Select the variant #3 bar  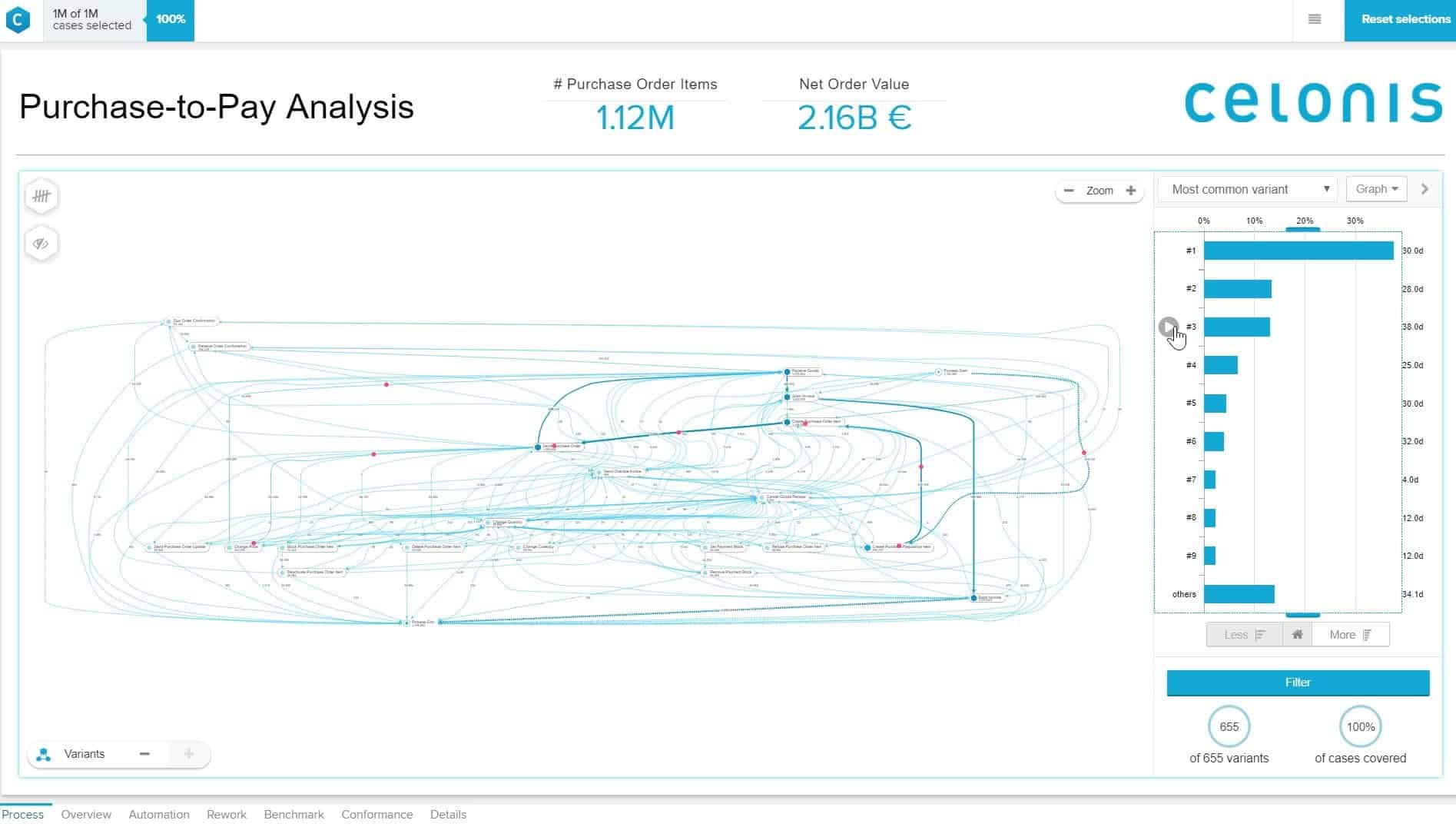[x=1237, y=327]
